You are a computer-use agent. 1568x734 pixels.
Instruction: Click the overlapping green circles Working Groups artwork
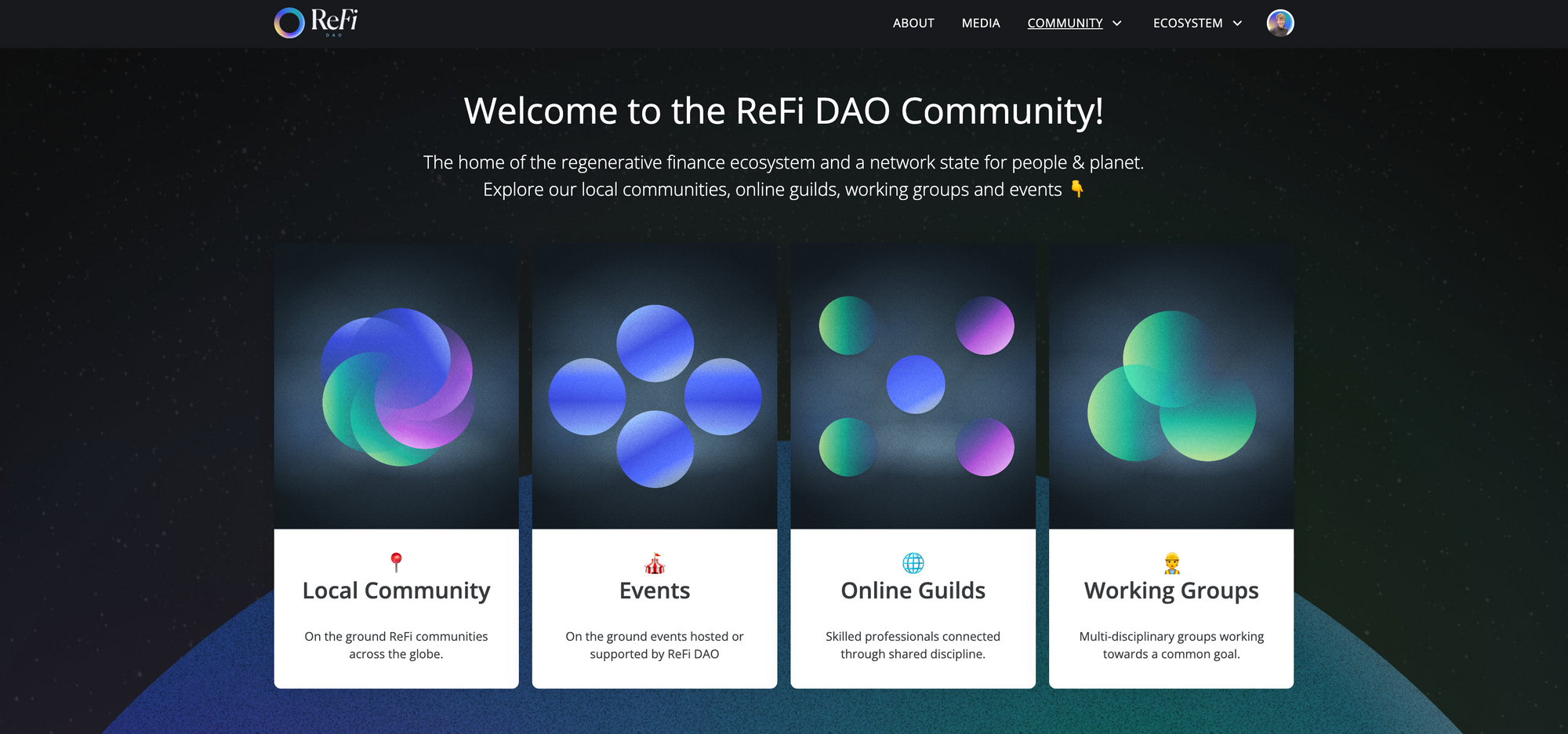pos(1171,387)
